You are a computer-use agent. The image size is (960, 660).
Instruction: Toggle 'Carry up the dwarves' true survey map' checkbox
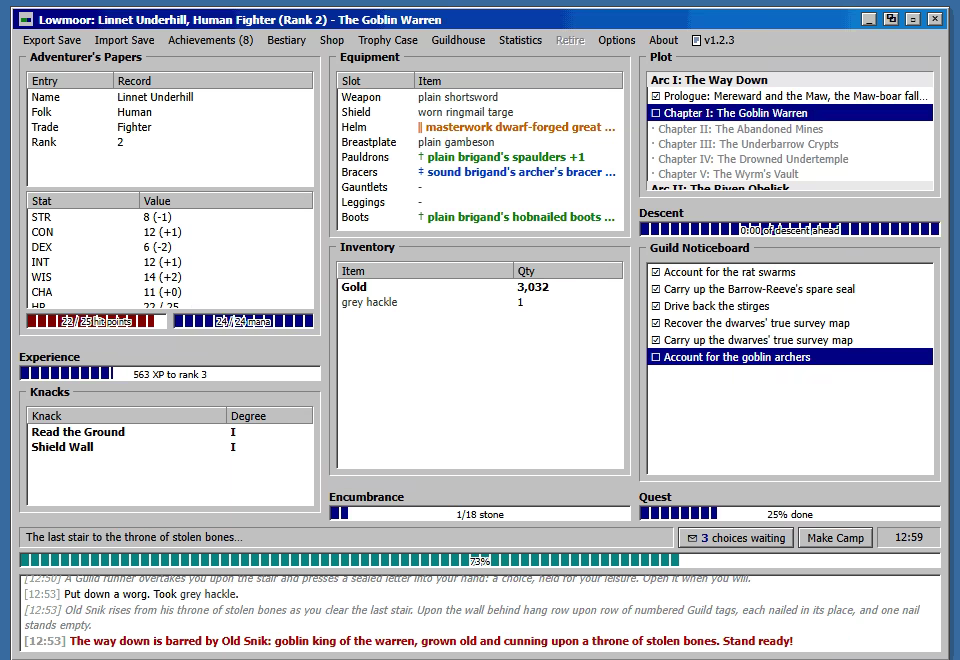[x=656, y=340]
